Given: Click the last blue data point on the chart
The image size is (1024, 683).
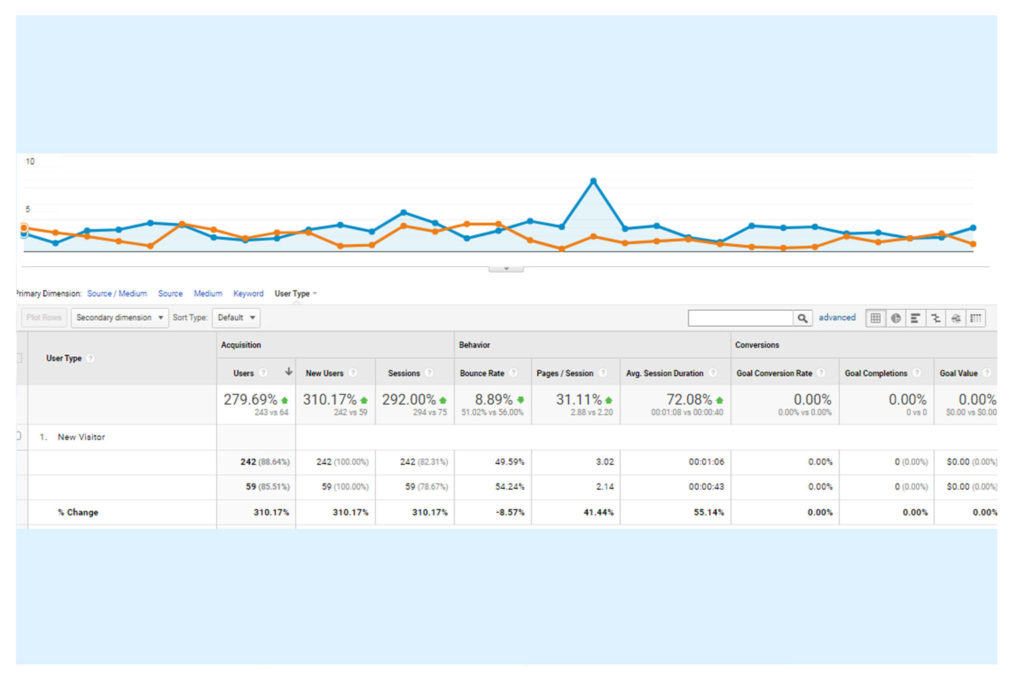Looking at the screenshot, I should coord(973,228).
